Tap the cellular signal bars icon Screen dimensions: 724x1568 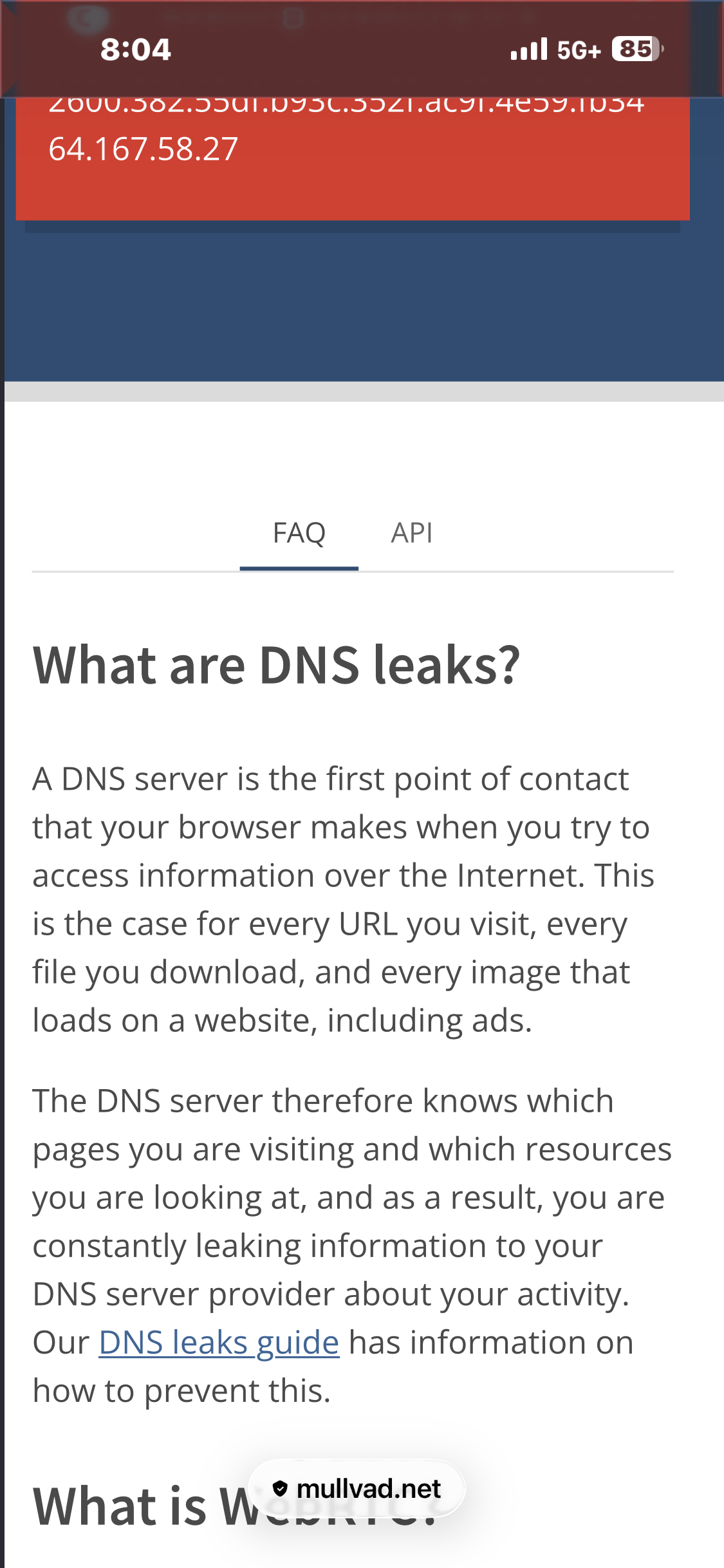(528, 50)
